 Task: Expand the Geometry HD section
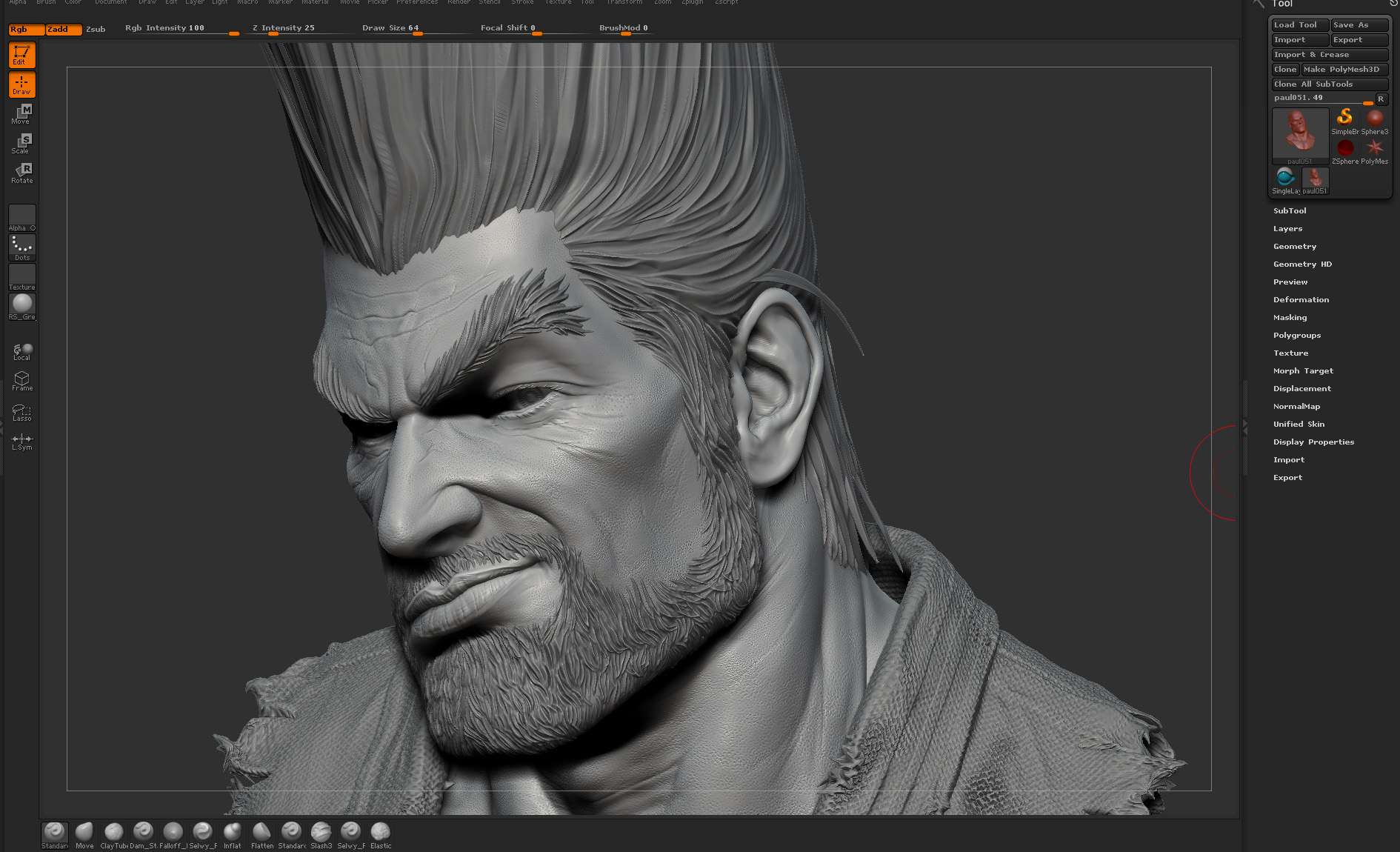tap(1302, 264)
